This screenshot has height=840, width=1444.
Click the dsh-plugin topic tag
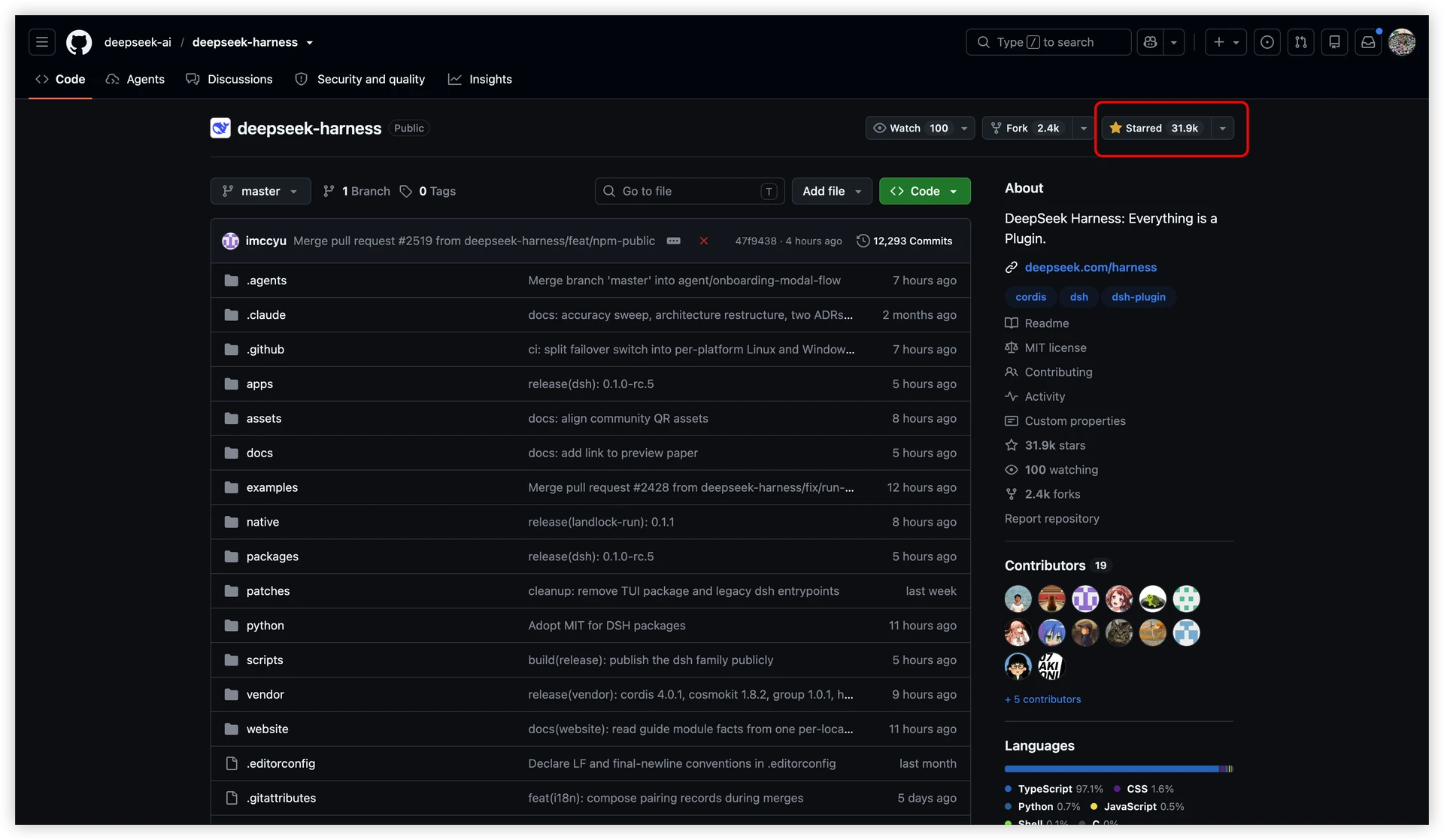[x=1139, y=297]
